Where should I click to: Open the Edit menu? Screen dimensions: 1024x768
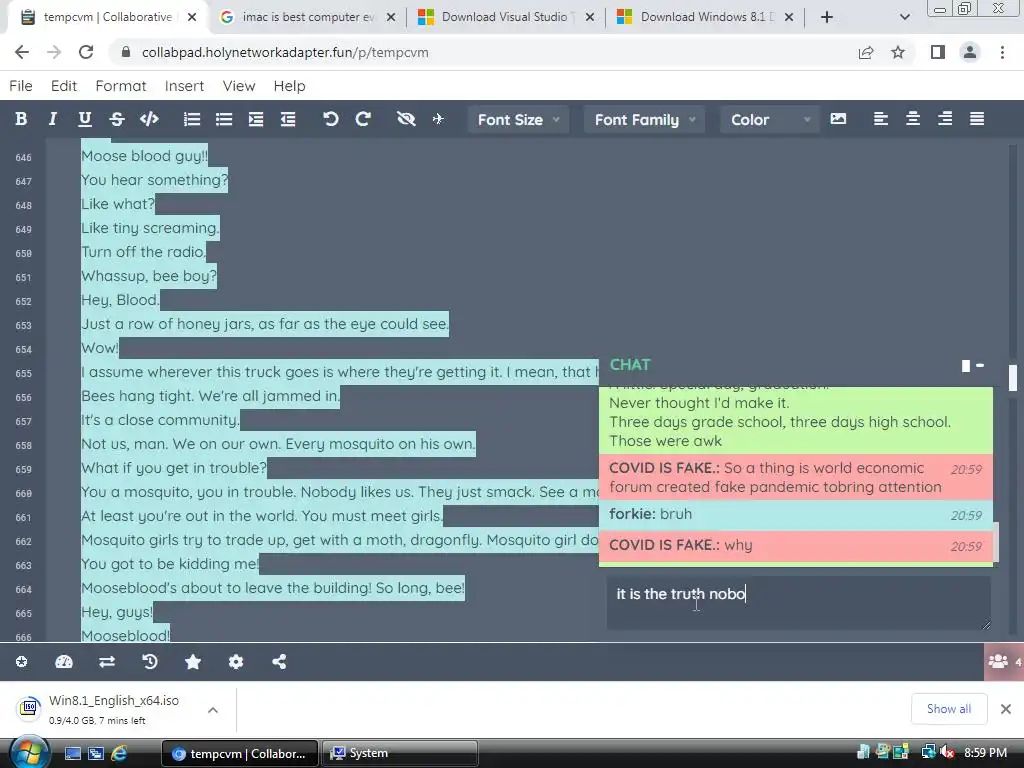pos(64,86)
